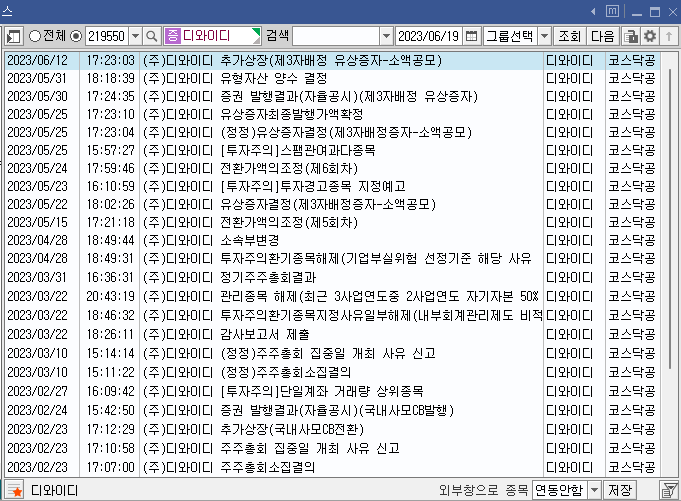Click the 저장 button

620,490
